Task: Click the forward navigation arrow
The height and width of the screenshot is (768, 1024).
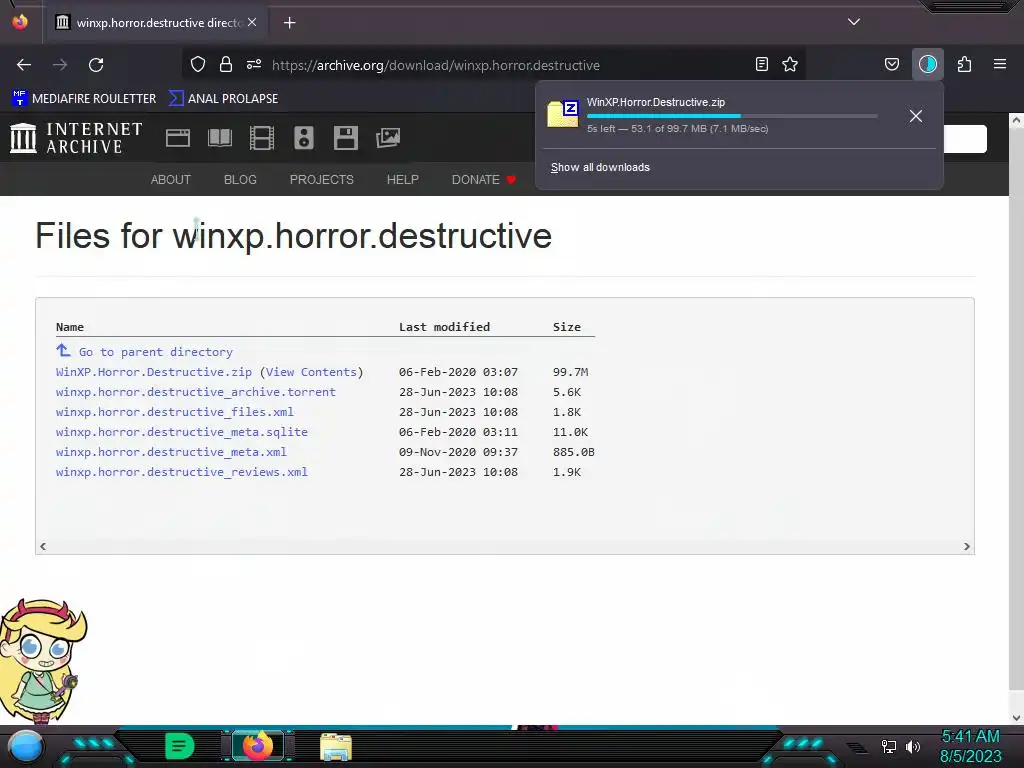Action: (60, 65)
